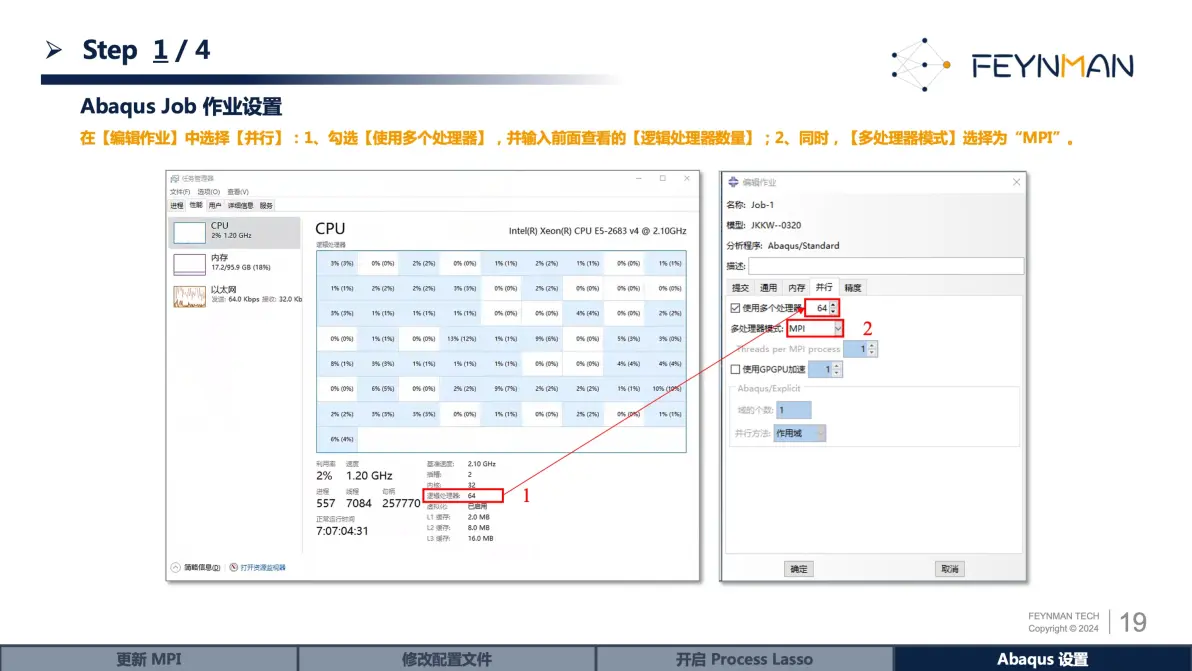The image size is (1192, 671).
Task: Select the CPU performance graph thumbnail
Action: click(189, 232)
